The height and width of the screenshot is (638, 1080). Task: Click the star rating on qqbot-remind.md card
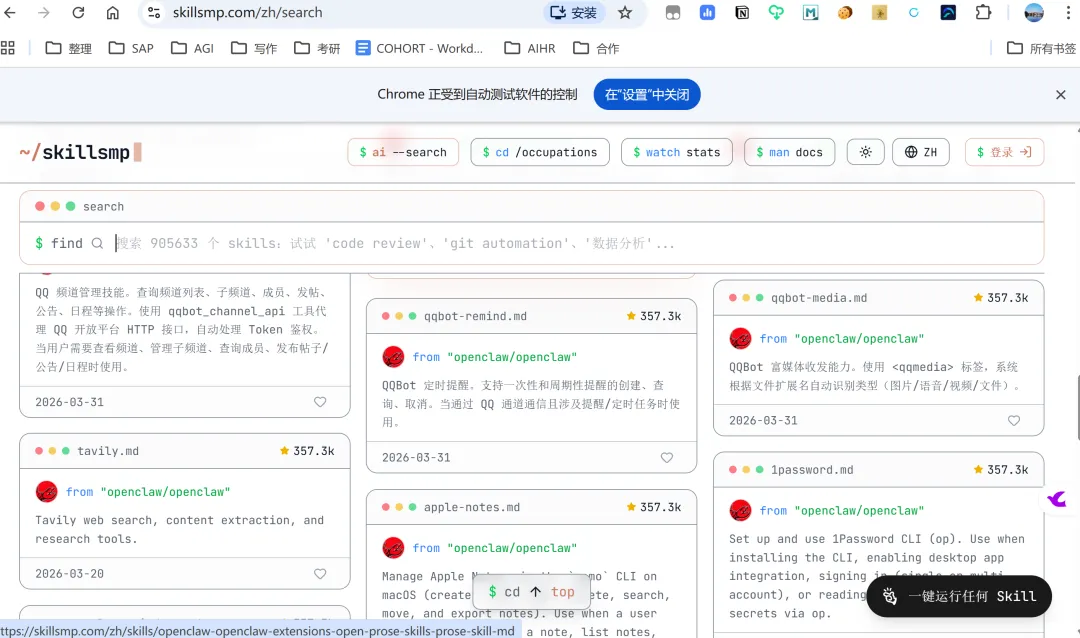coord(654,316)
